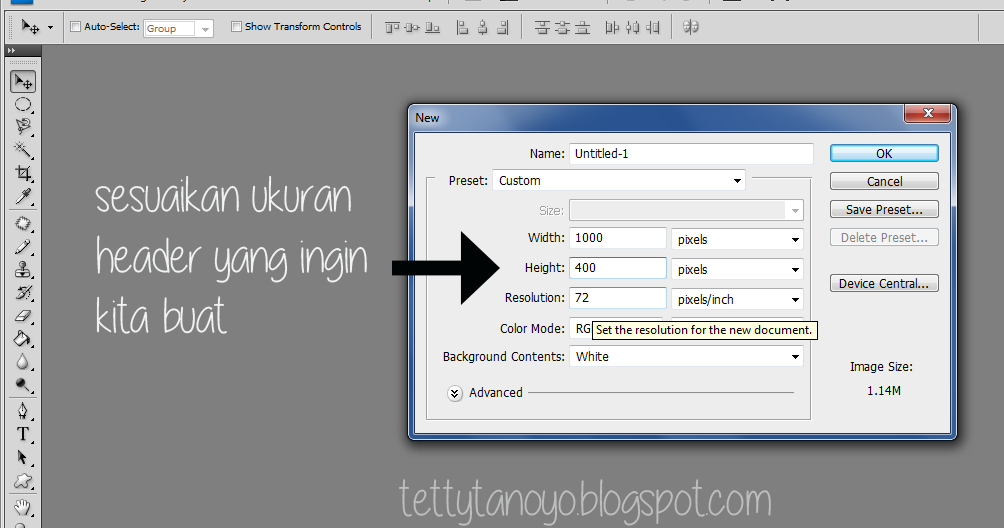Select the Move tool in the toolbox

click(23, 82)
